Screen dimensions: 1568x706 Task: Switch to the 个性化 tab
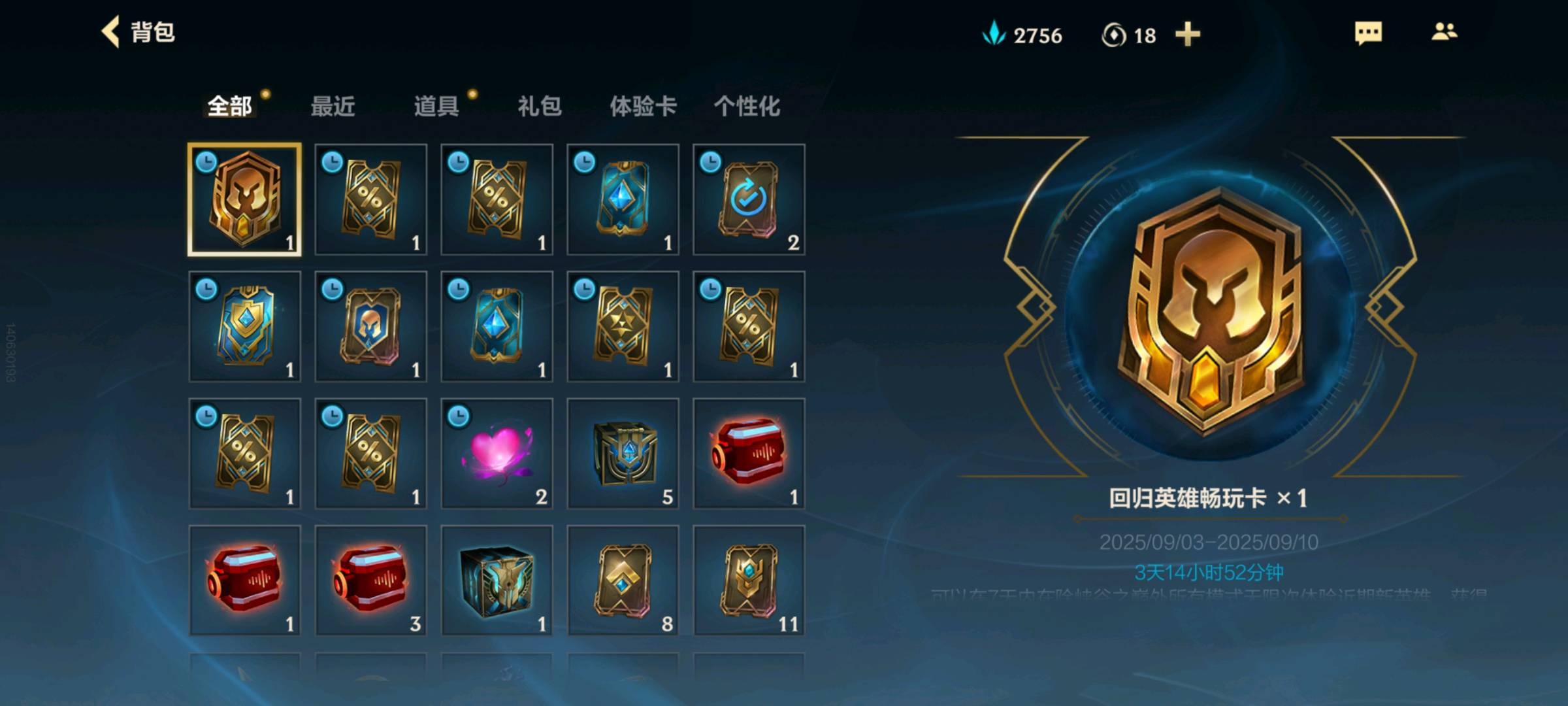coord(747,106)
